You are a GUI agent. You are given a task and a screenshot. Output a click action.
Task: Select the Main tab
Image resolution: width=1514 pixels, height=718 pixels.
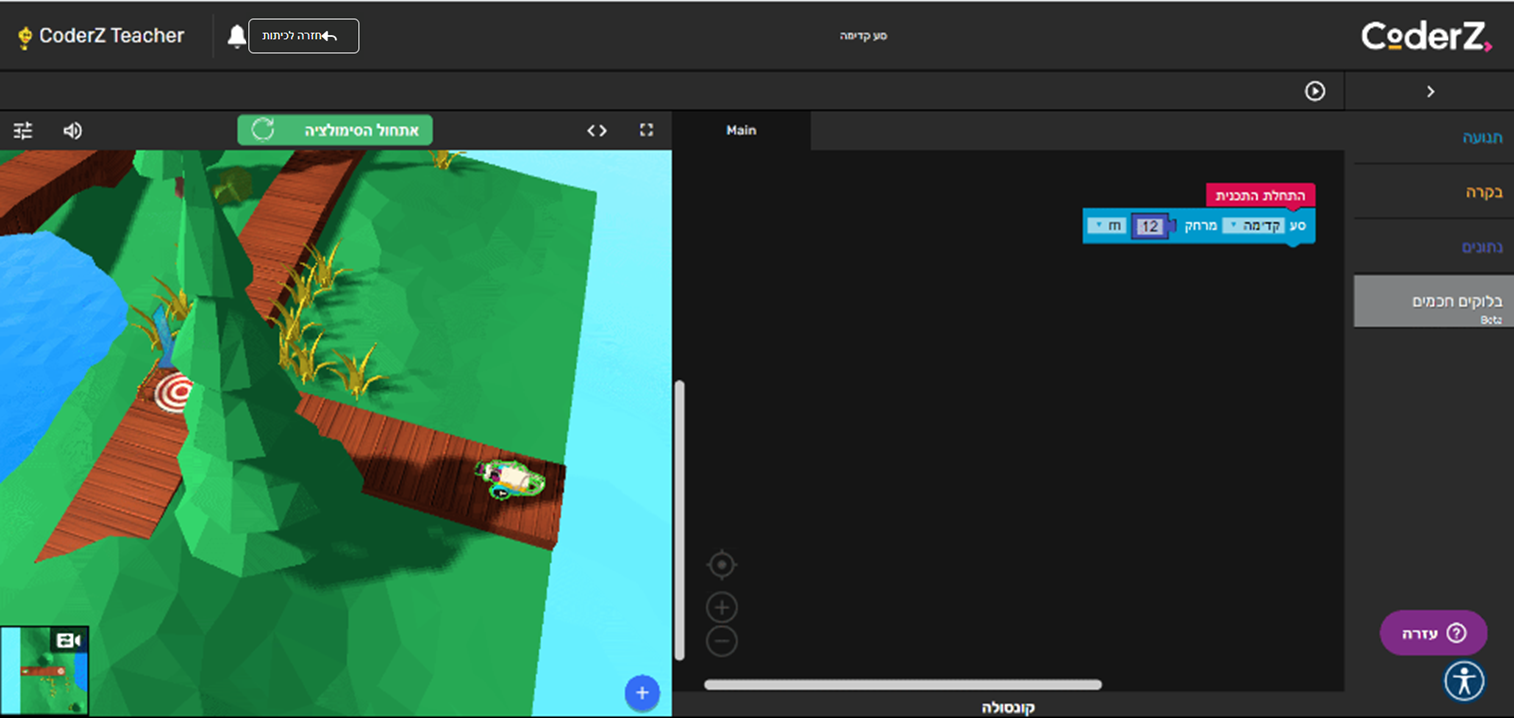(741, 130)
